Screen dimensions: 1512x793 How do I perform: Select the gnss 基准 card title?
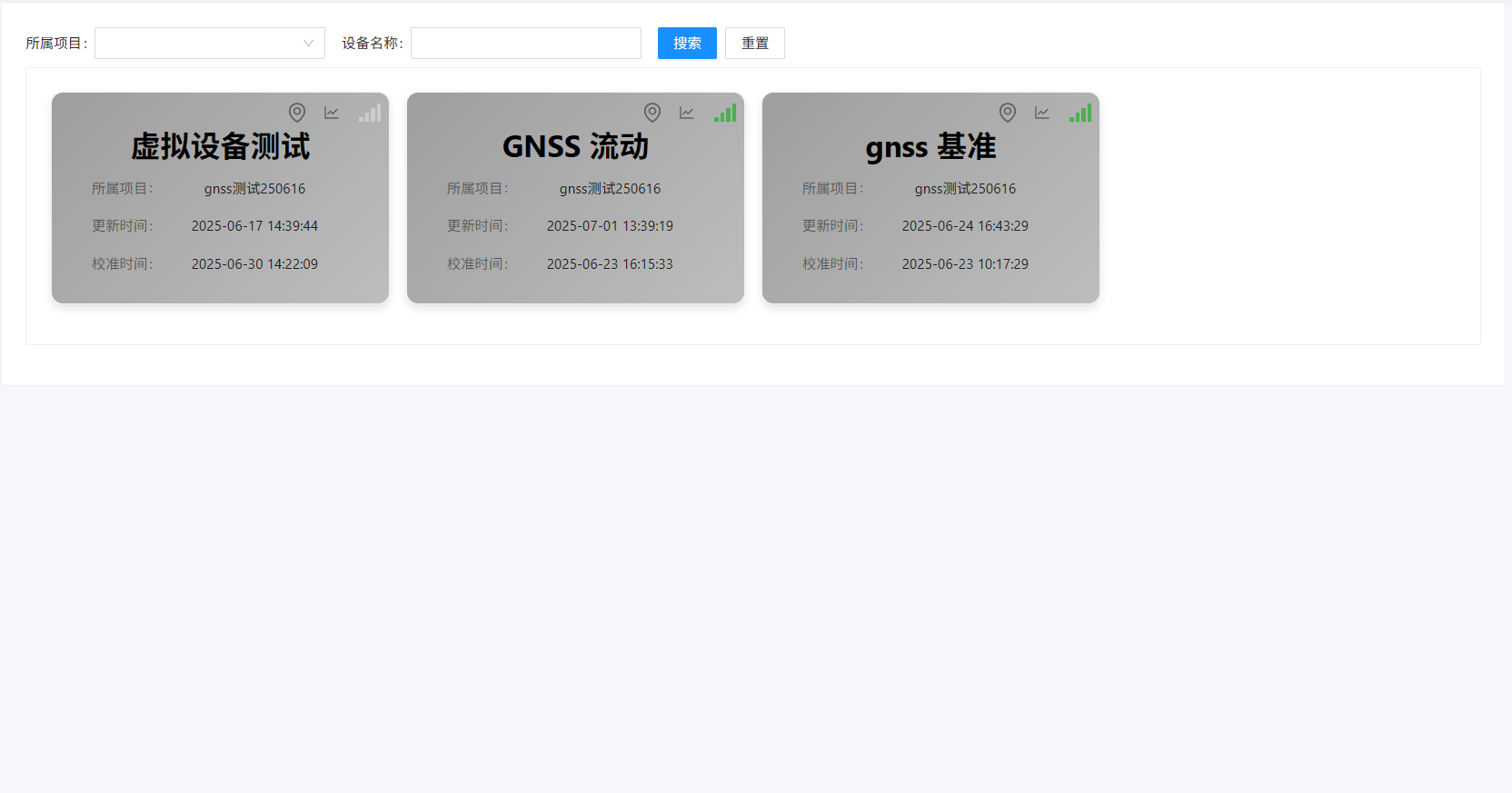click(930, 146)
